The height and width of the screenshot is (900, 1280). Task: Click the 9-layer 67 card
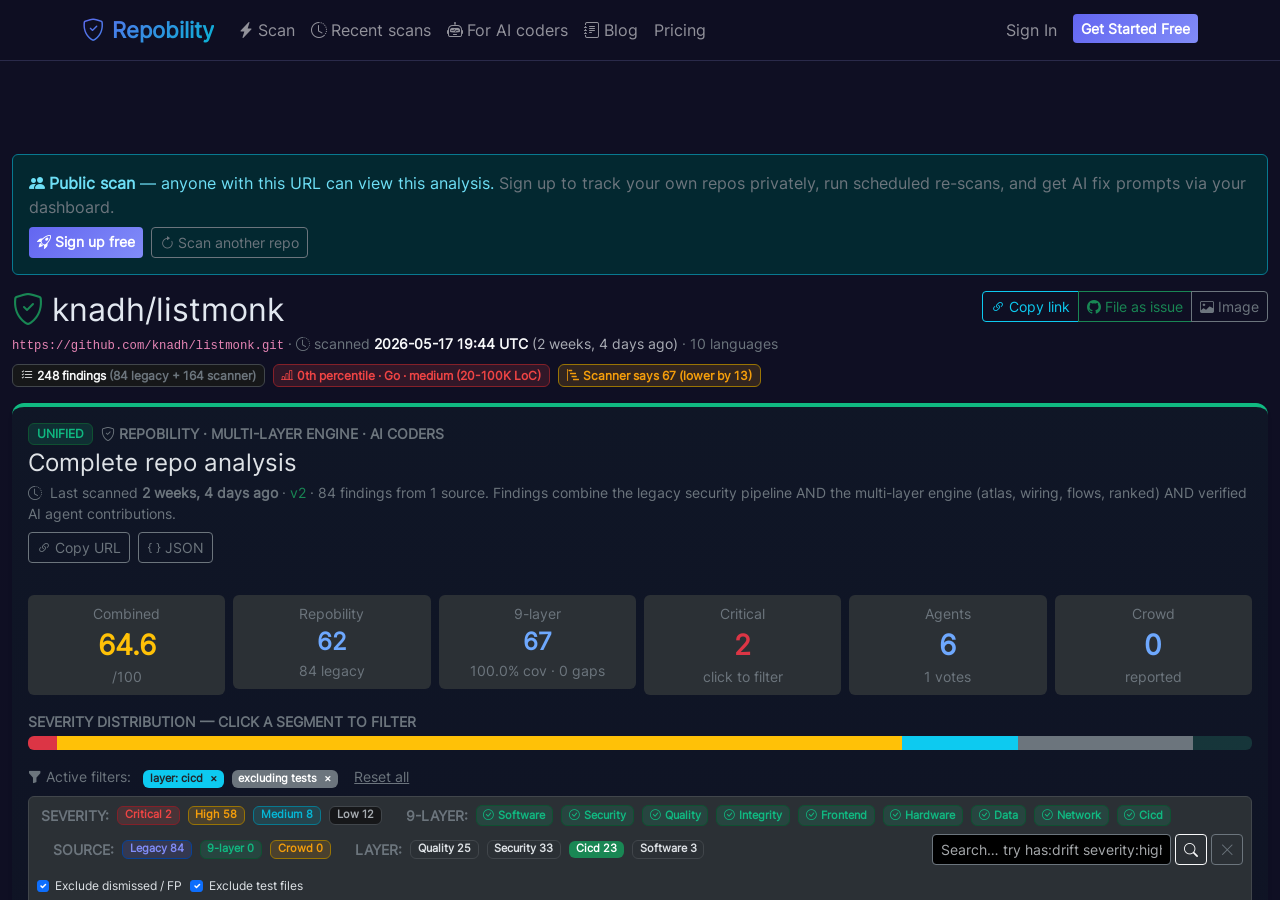(537, 642)
